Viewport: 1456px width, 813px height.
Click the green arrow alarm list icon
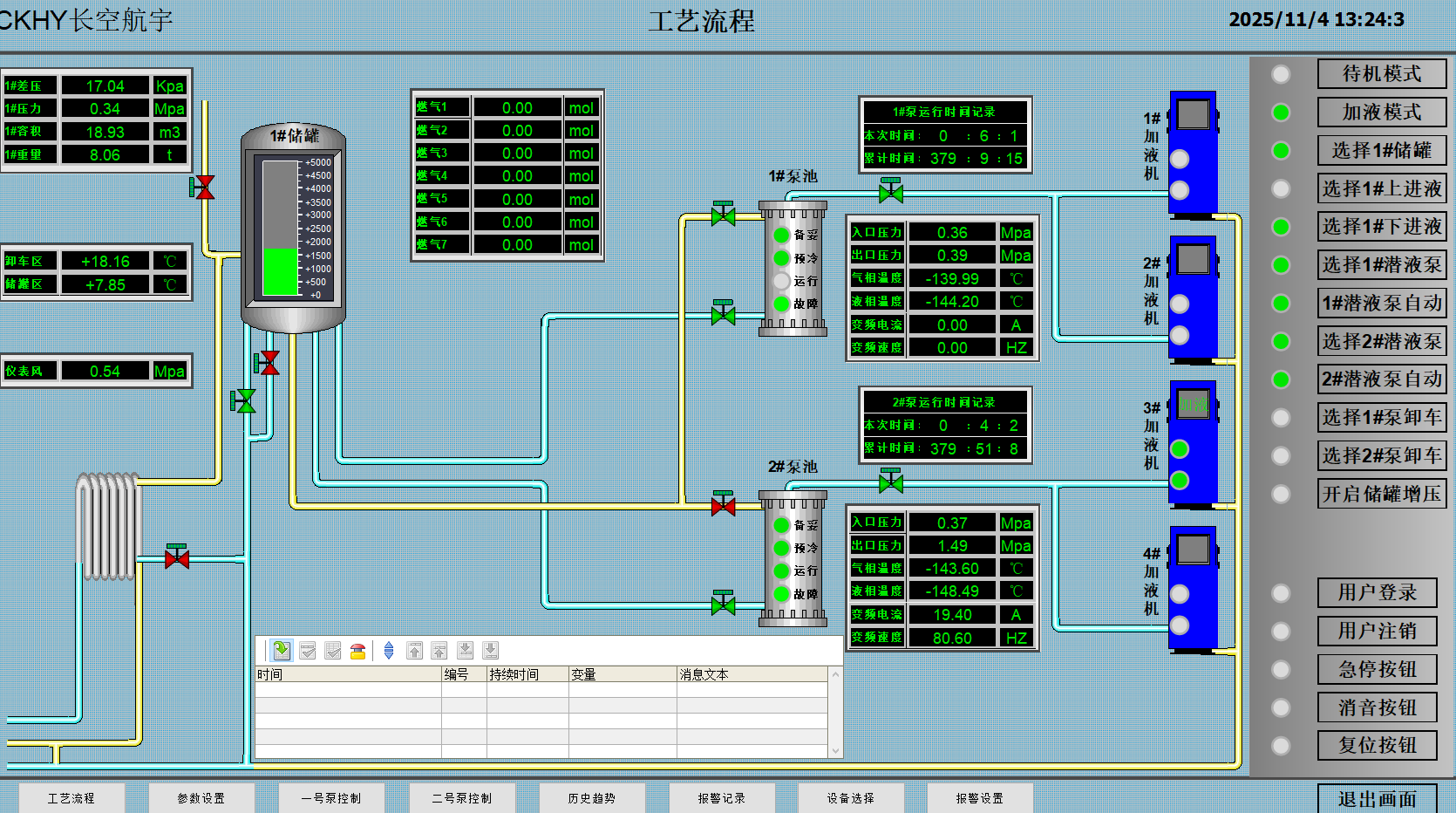tap(282, 651)
